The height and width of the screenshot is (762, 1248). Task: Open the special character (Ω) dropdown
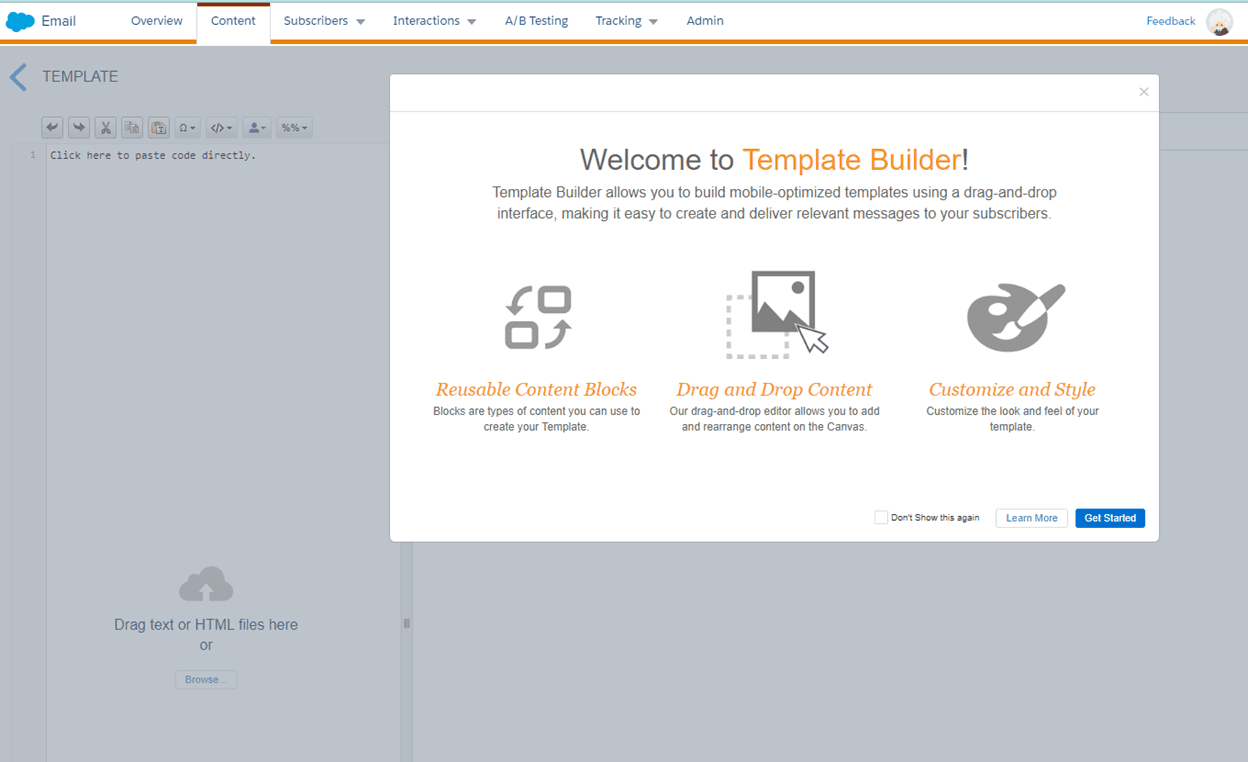pos(186,127)
